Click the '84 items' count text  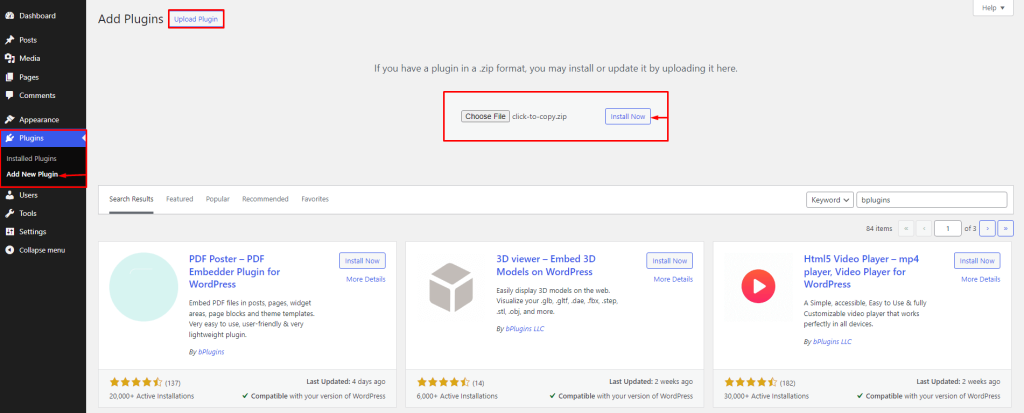pyautogui.click(x=879, y=229)
